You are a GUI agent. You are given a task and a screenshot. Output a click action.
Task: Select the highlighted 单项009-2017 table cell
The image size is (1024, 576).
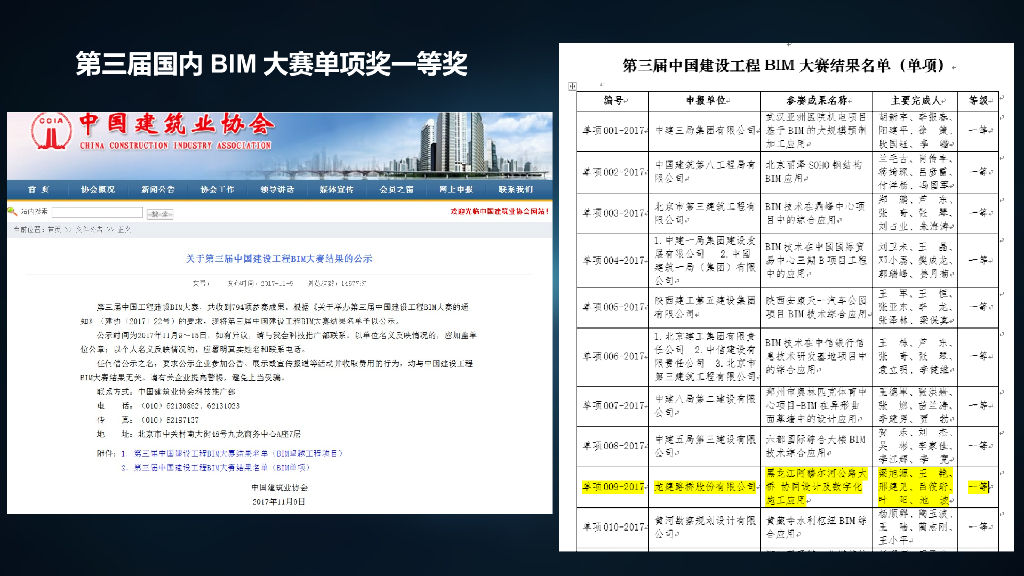(x=613, y=486)
